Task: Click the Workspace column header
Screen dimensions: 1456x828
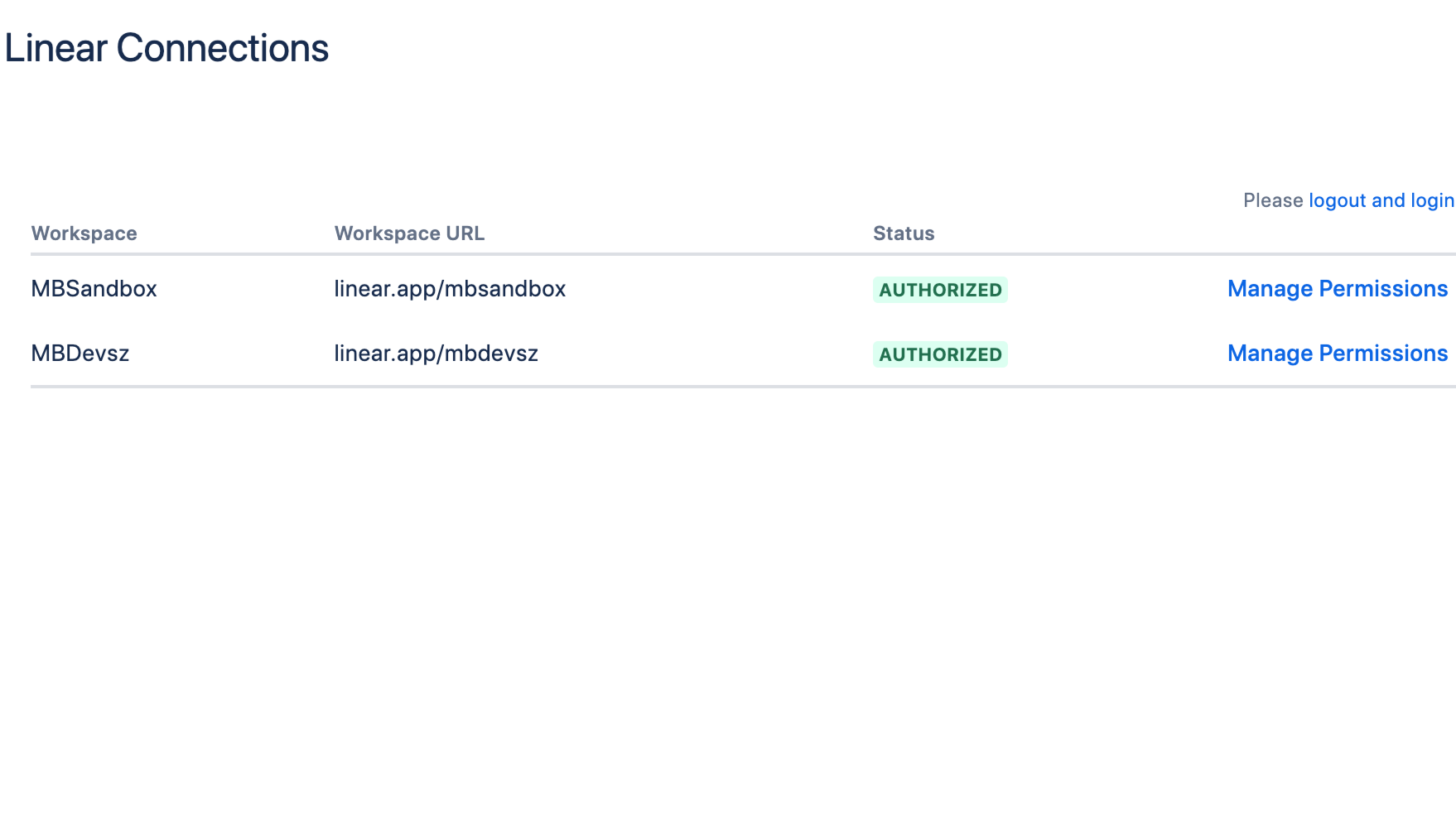Action: coord(84,233)
